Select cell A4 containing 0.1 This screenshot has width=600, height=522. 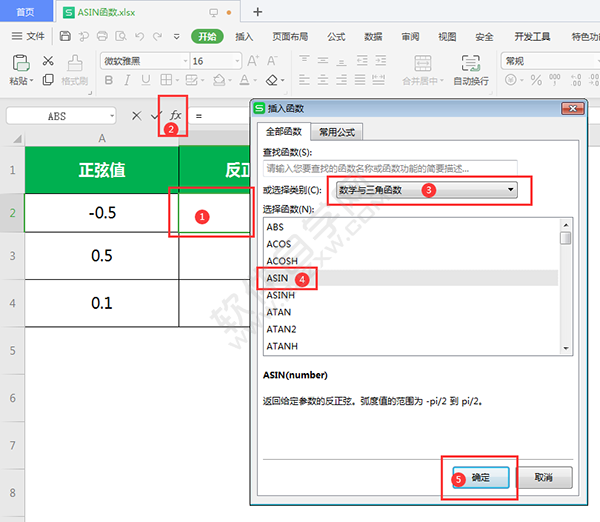coord(102,303)
